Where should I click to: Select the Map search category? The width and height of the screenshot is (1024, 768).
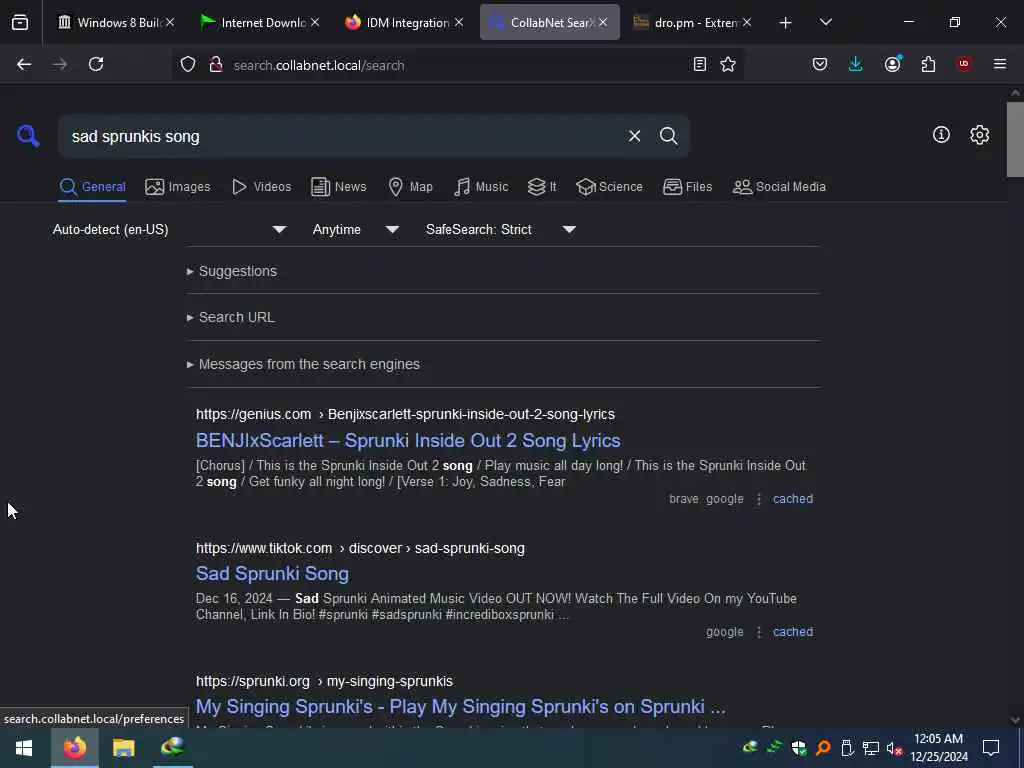(x=410, y=187)
